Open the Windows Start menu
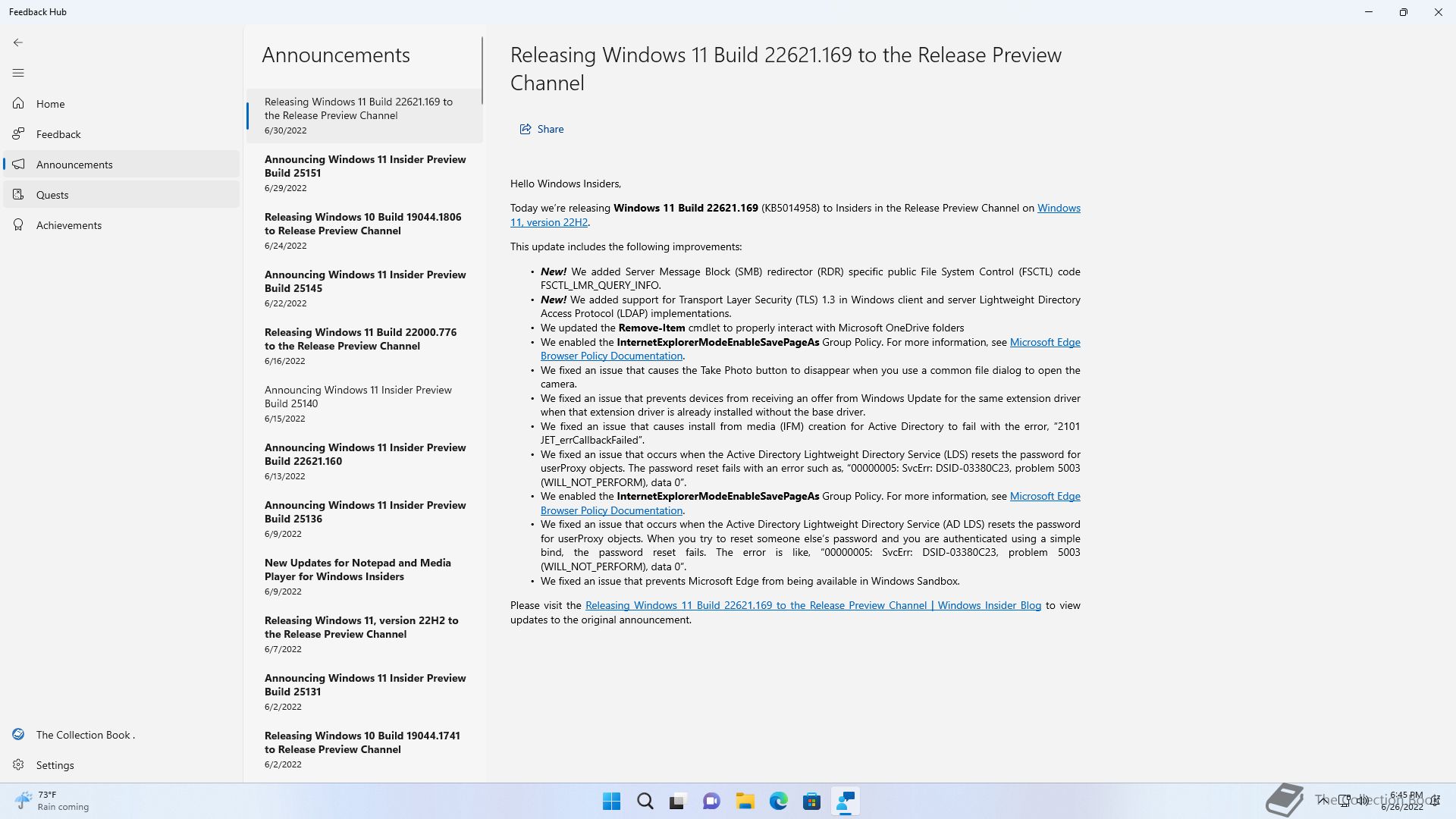1456x819 pixels. (611, 802)
